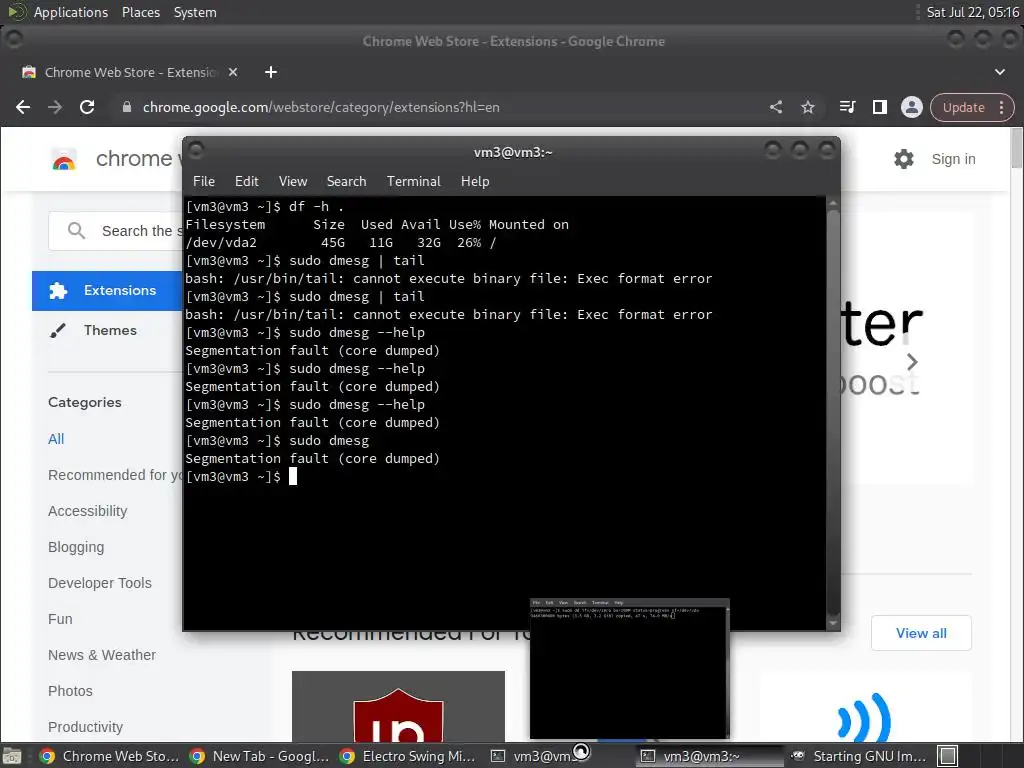Open a new Chrome tab with plus
This screenshot has height=768, width=1024.
click(271, 72)
